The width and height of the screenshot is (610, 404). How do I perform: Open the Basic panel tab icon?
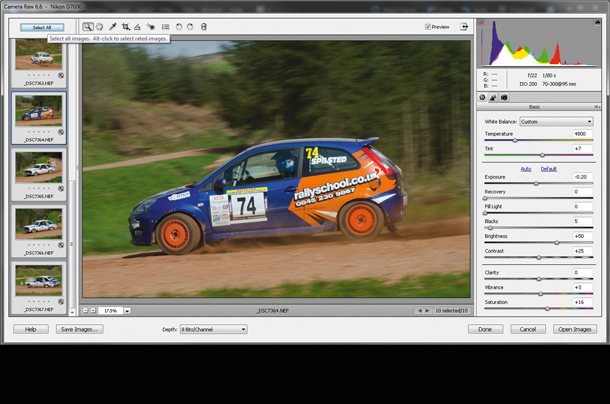click(482, 97)
